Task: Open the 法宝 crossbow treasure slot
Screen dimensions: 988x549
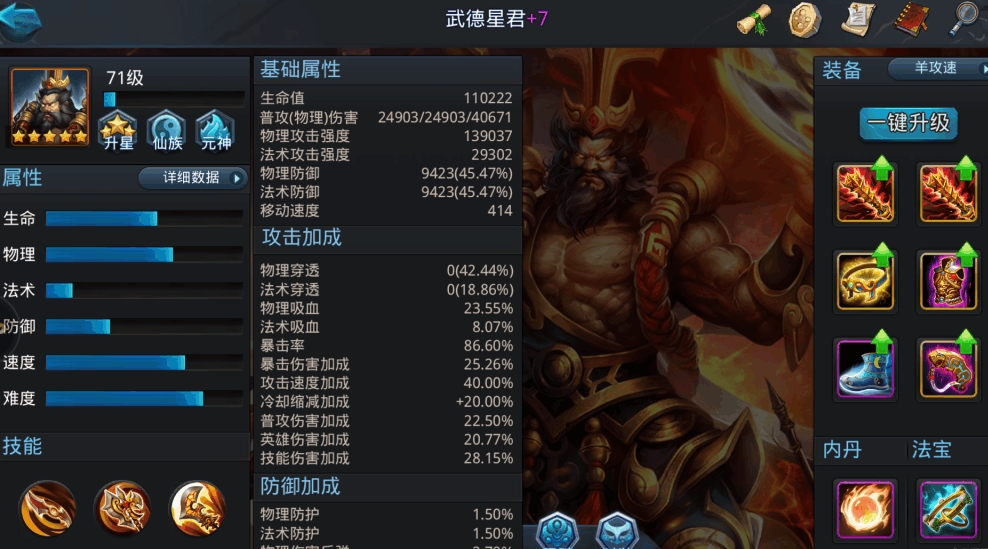Action: [x=948, y=510]
